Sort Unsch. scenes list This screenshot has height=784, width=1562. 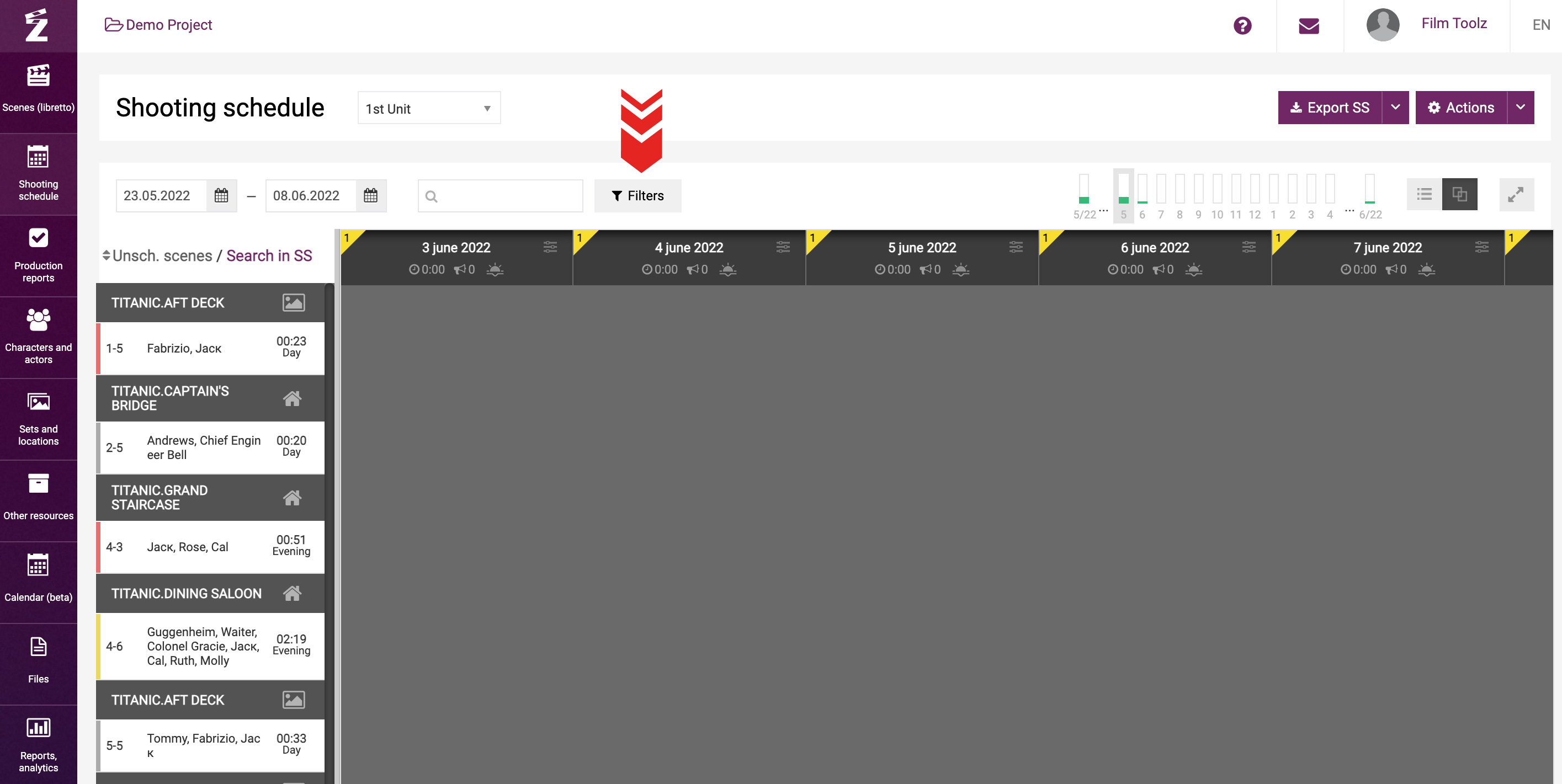pos(106,256)
